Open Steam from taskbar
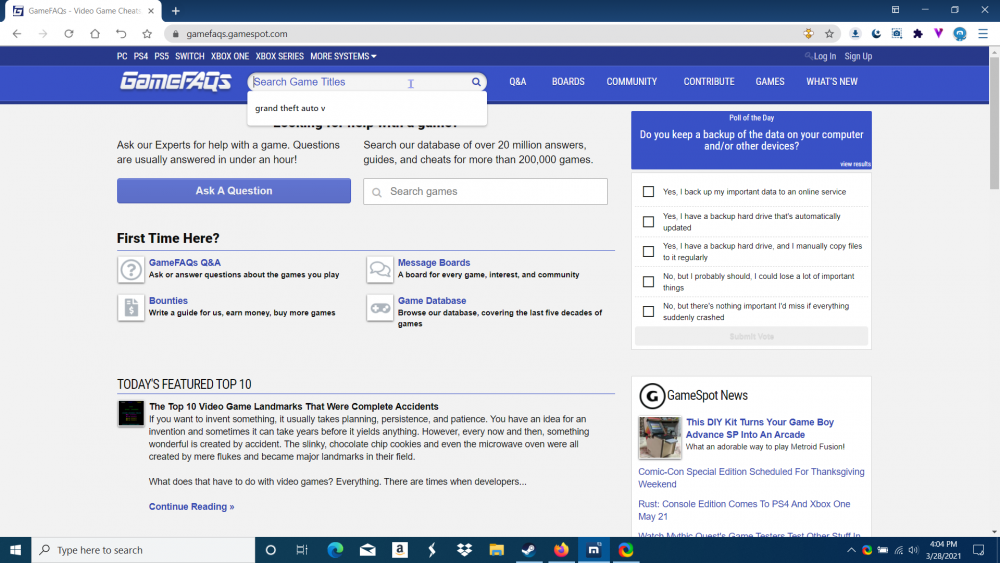1000x563 pixels. pyautogui.click(x=529, y=550)
